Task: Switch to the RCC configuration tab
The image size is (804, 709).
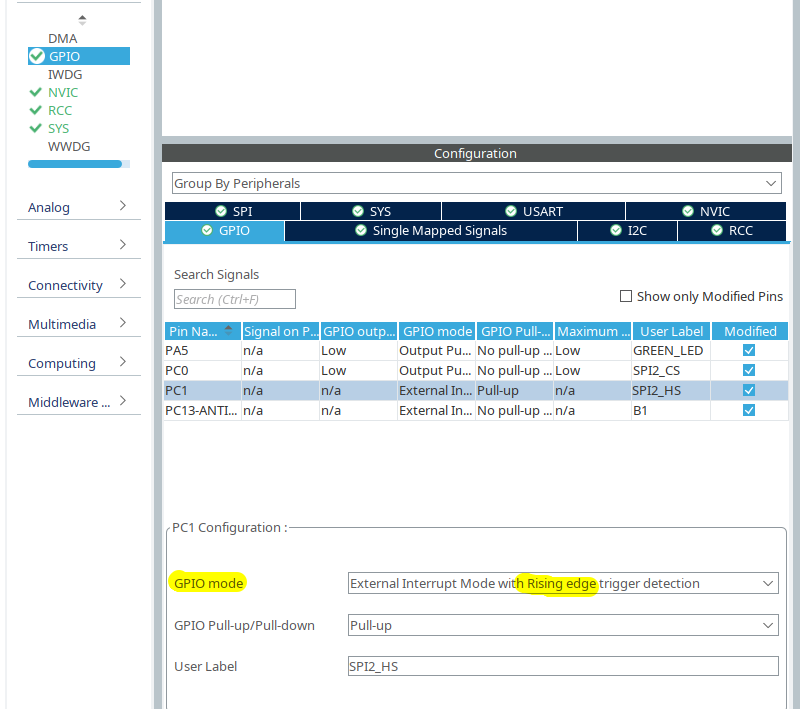Action: (732, 231)
